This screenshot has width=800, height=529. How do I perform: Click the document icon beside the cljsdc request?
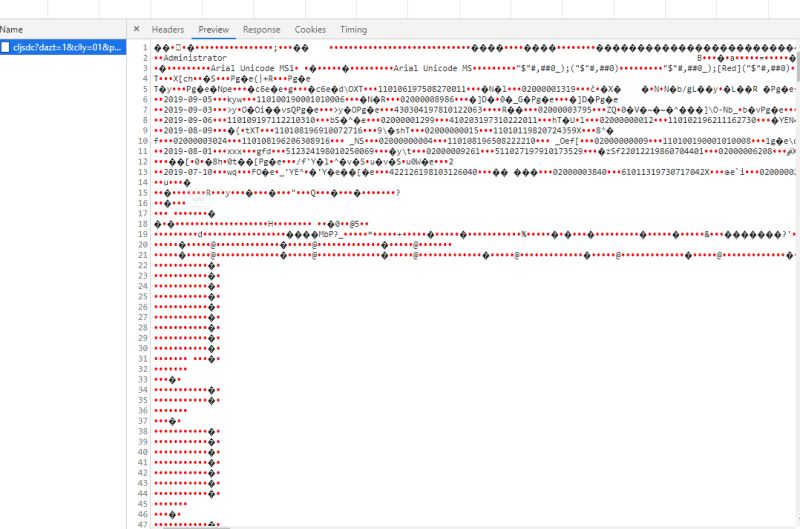[6, 47]
